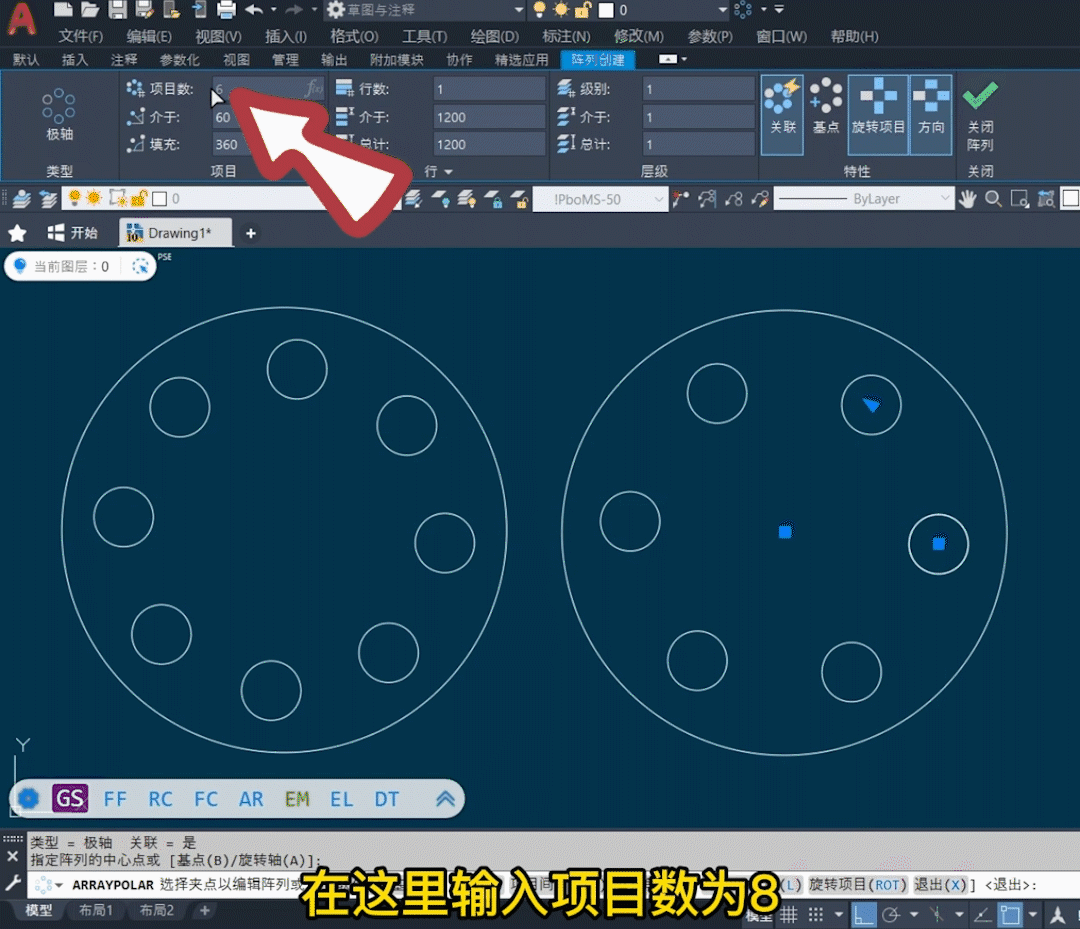
Task: Click the 旋转项目(ROT) command option
Action: pyautogui.click(x=858, y=884)
